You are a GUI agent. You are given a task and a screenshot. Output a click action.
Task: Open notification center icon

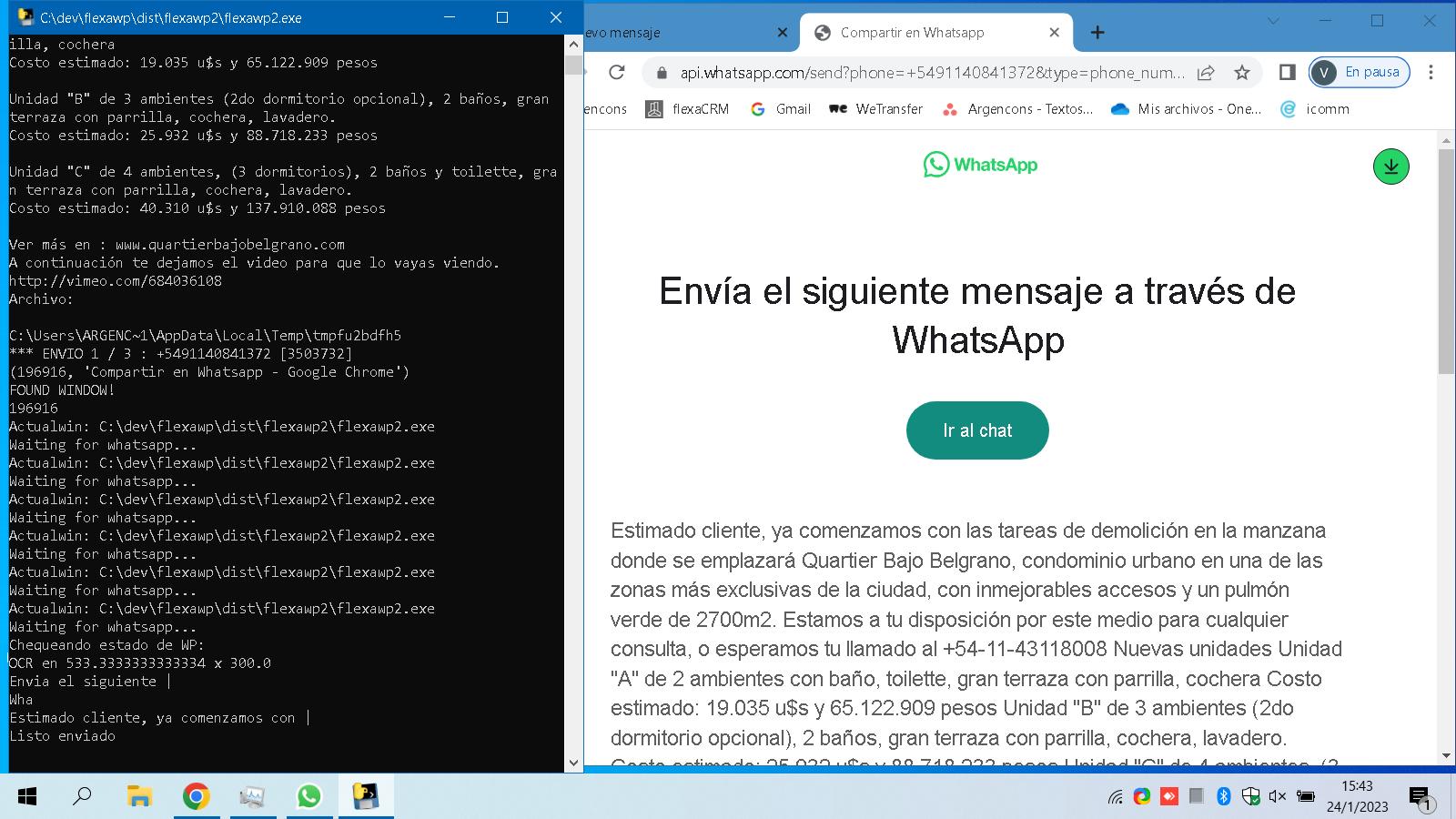tap(1421, 799)
